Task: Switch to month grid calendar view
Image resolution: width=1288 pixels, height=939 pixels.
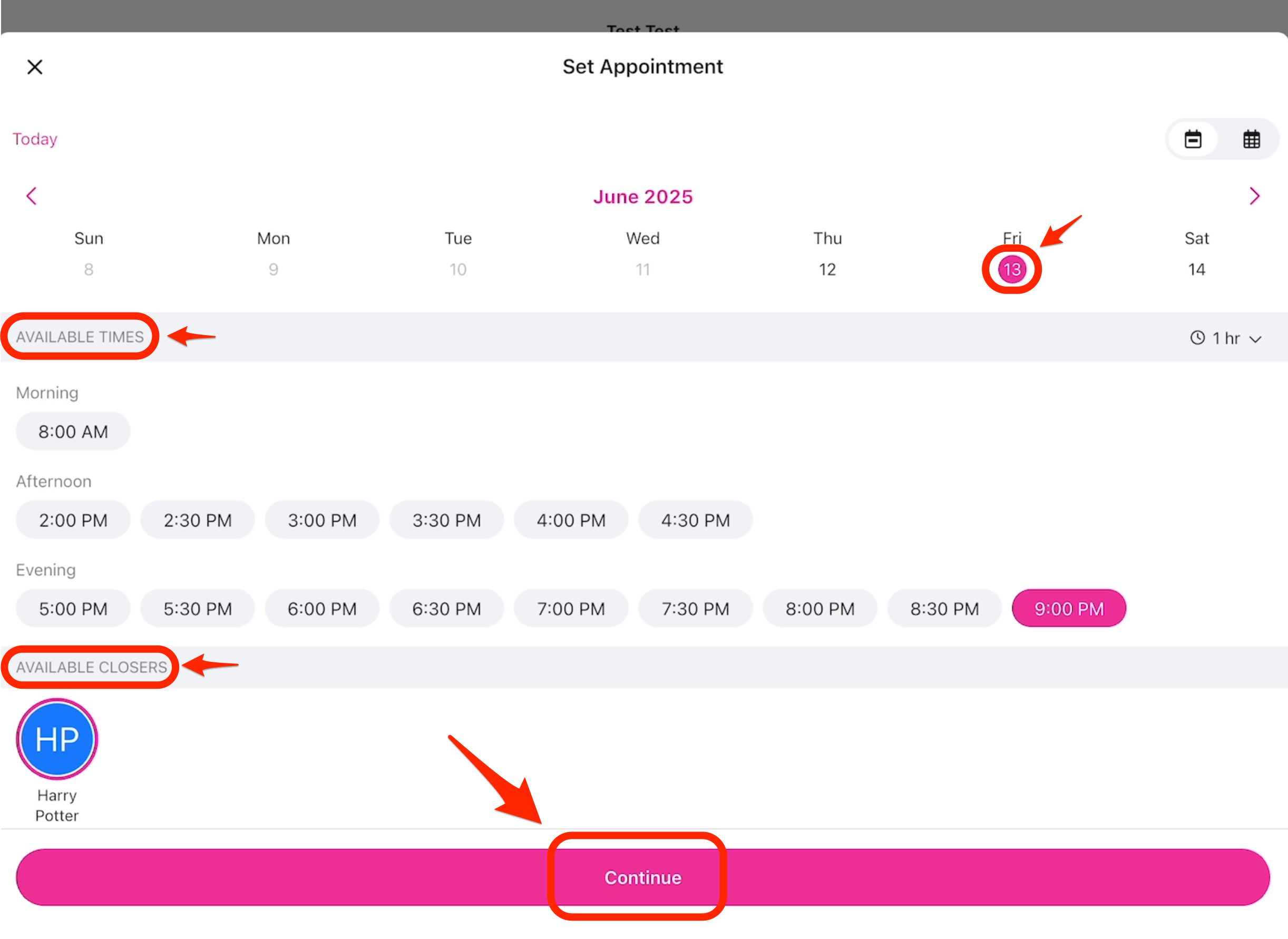Action: coord(1251,139)
